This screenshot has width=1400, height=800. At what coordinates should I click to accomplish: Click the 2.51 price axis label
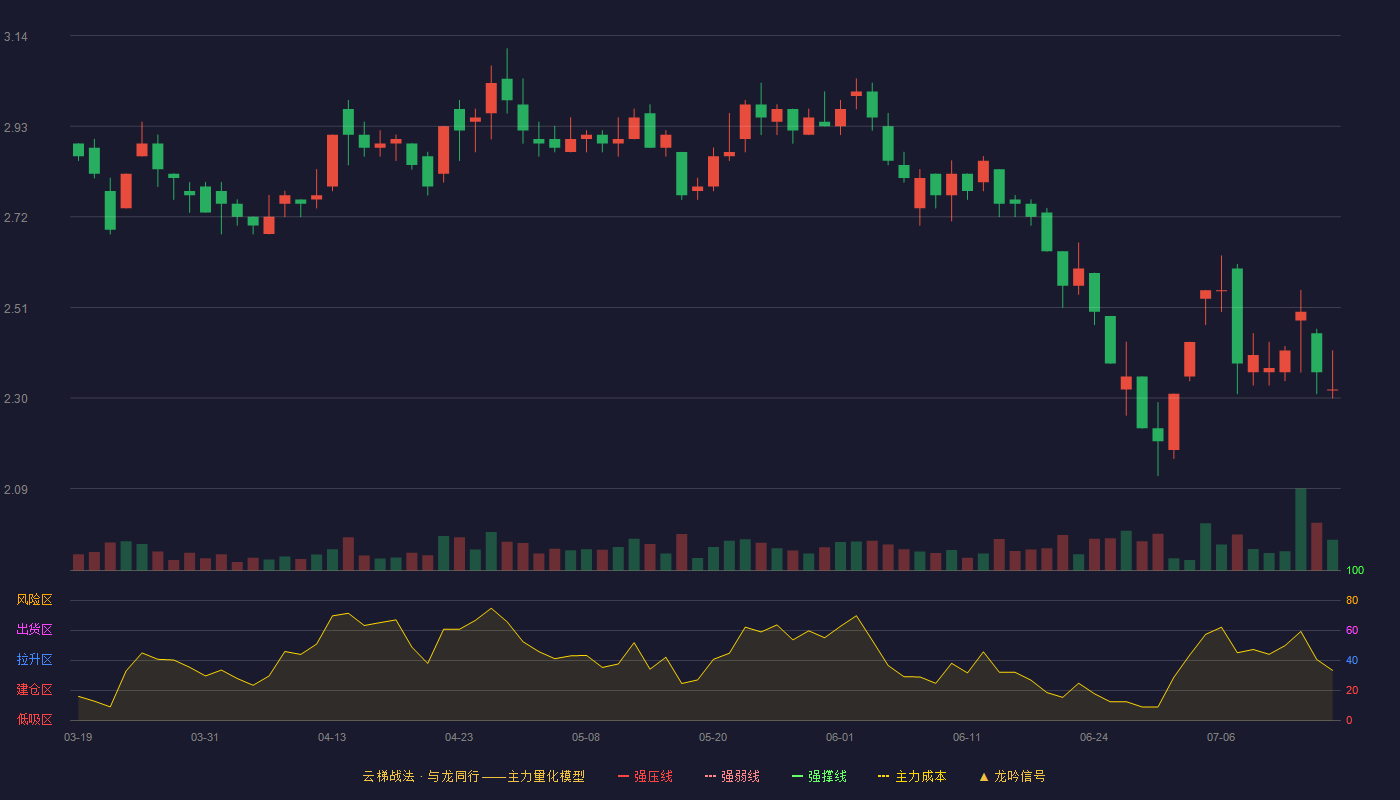(x=16, y=309)
